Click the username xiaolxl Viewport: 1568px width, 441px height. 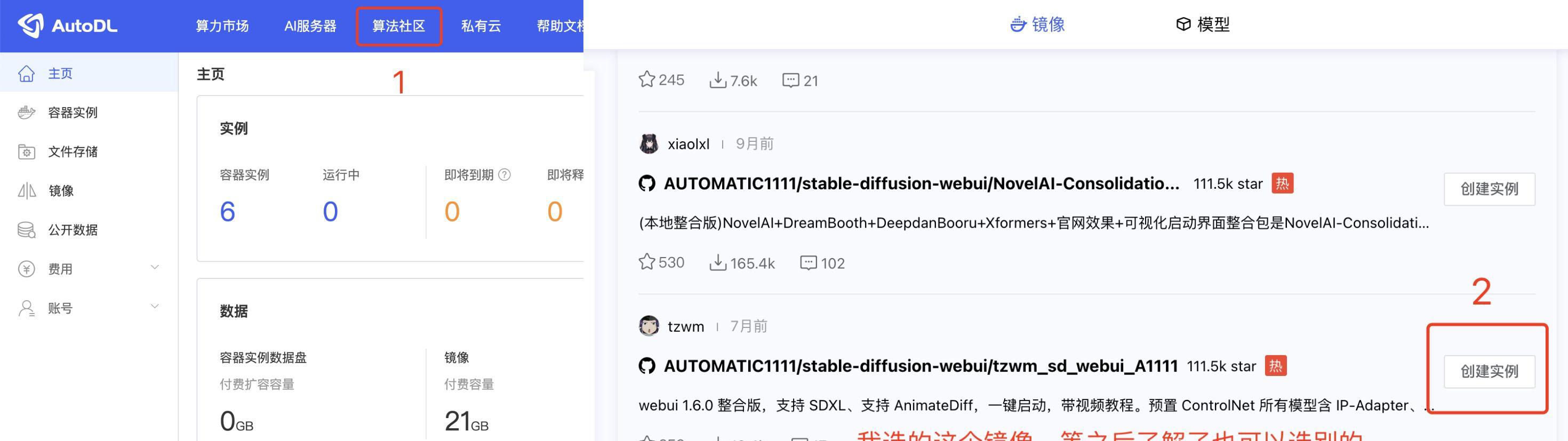pyautogui.click(x=689, y=144)
